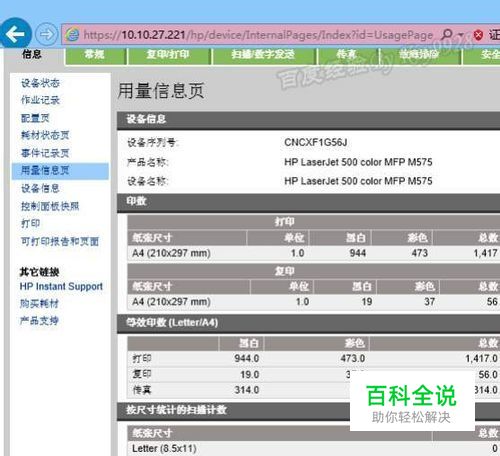This screenshot has height=456, width=500.
Task: Click the 产品名称 value HP LaserJet 500 color MFP M575
Action: (358, 162)
